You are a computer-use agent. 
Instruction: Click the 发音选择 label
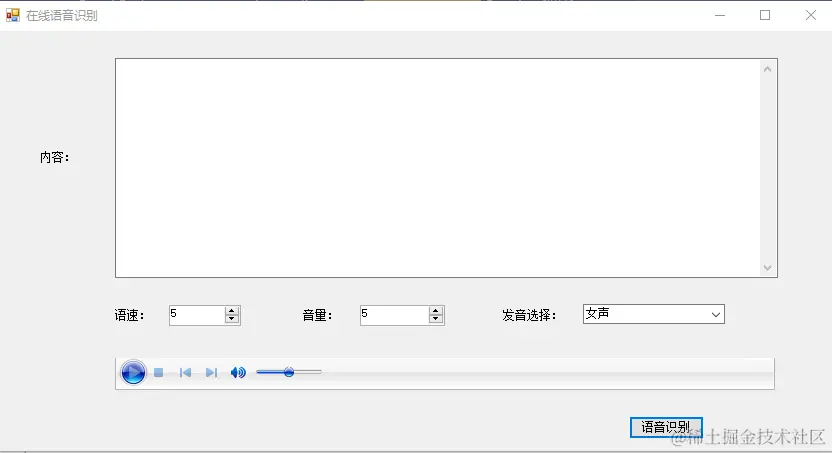(529, 316)
